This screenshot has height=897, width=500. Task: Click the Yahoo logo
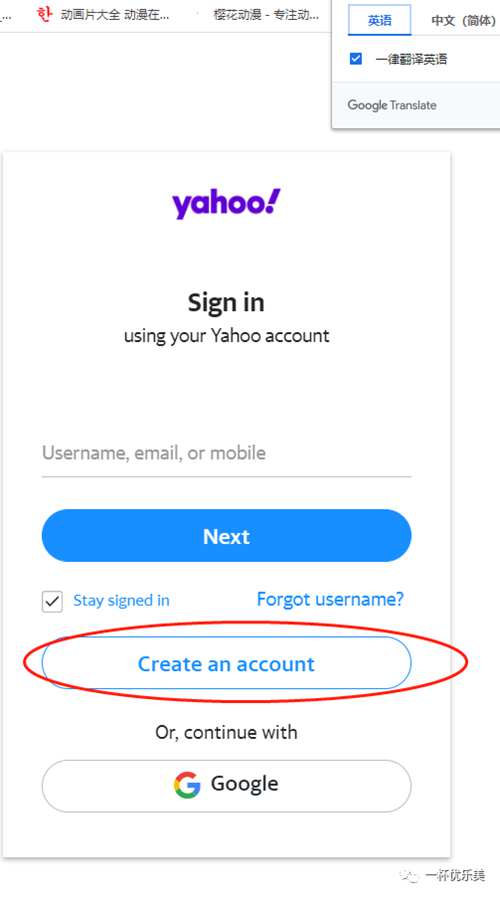click(x=226, y=204)
